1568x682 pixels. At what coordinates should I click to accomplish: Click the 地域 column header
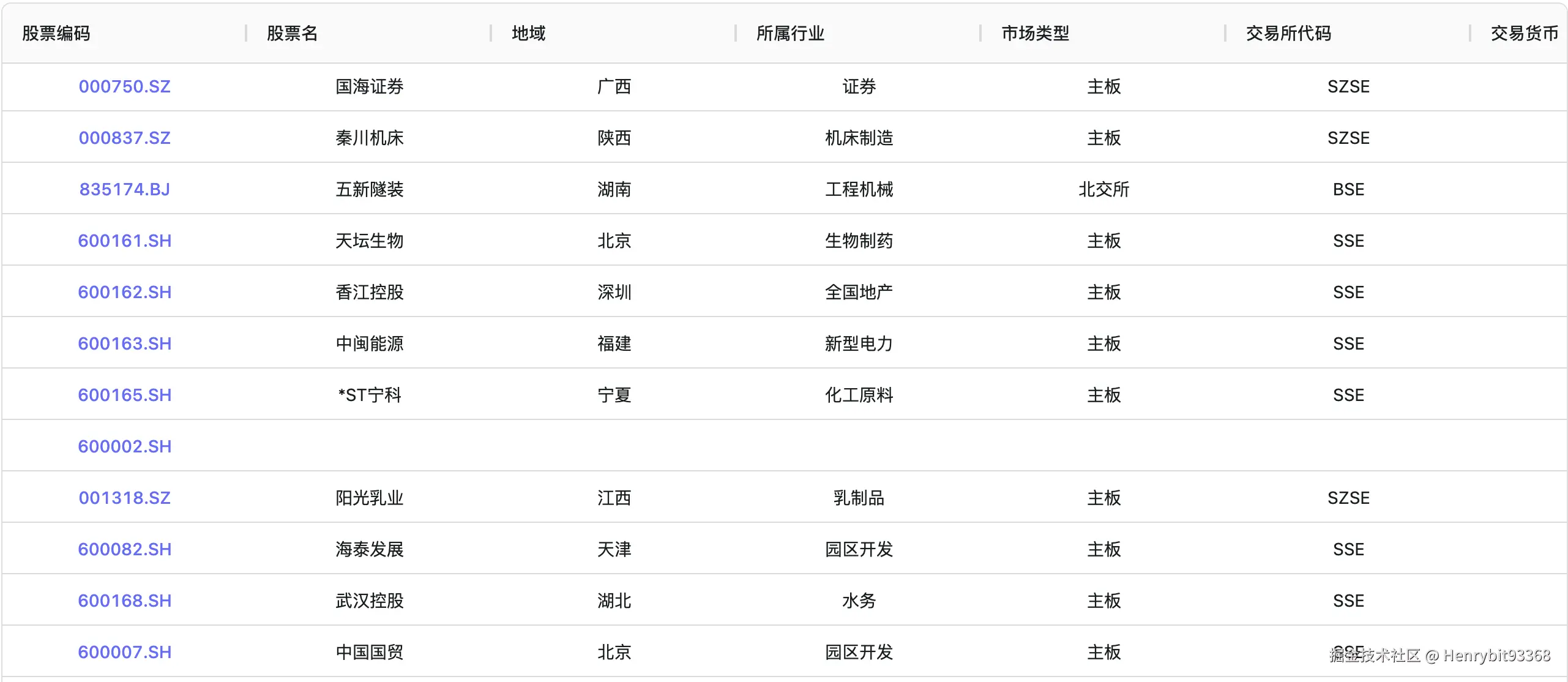529,34
